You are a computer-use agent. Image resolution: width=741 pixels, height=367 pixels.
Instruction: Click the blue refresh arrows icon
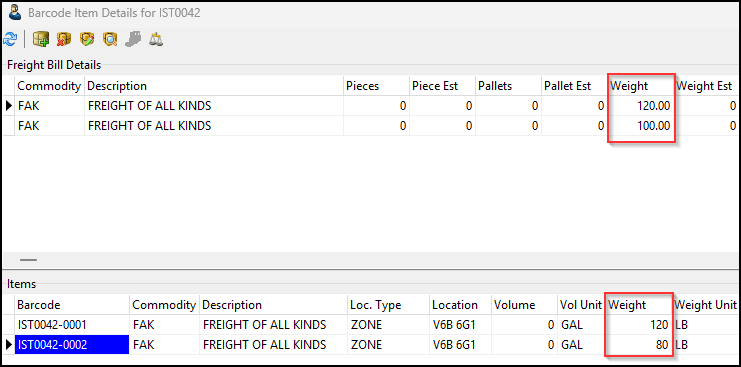pyautogui.click(x=9, y=39)
